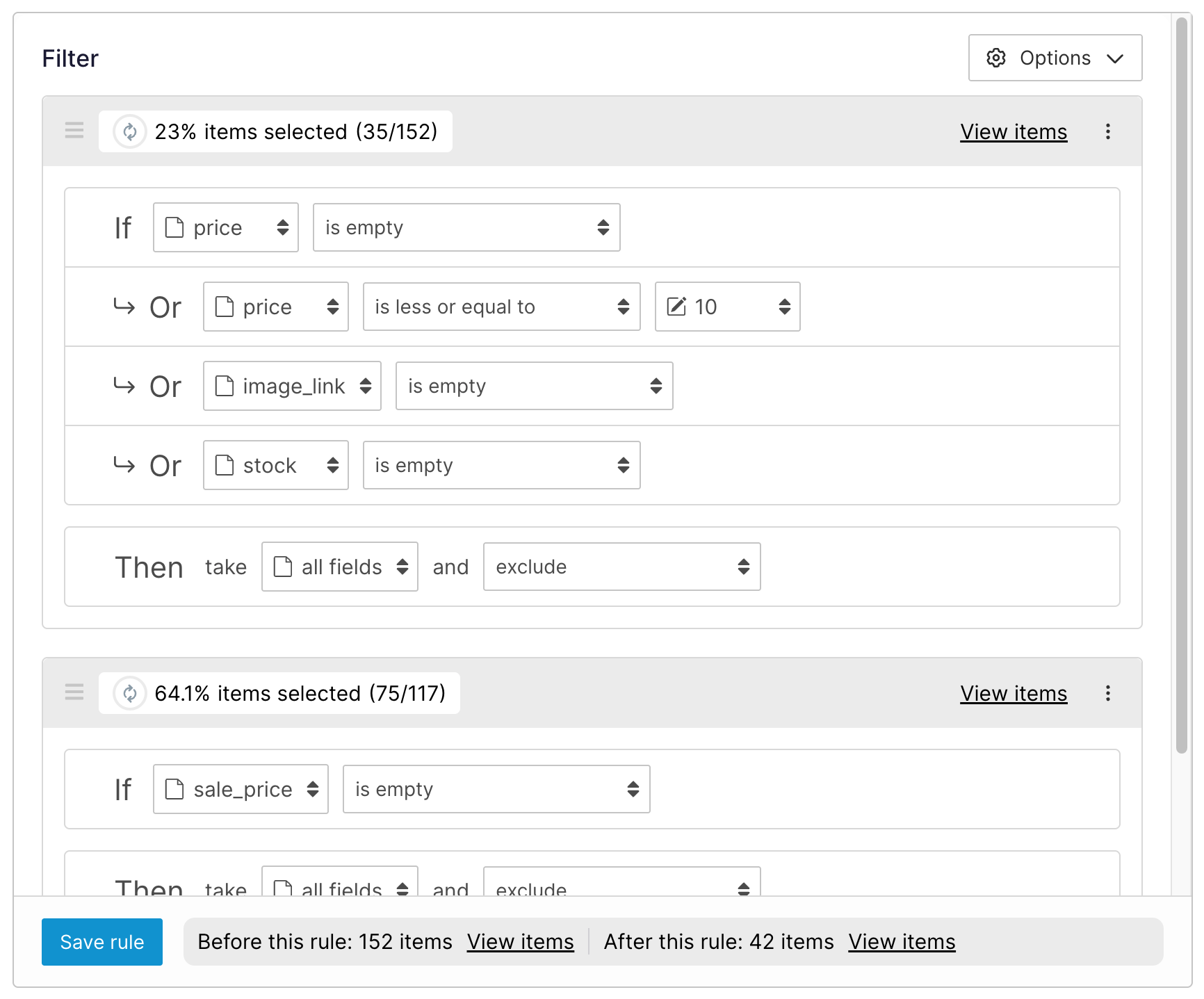
Task: Click the refresh icon beside 64.1% items selected
Action: 130,693
